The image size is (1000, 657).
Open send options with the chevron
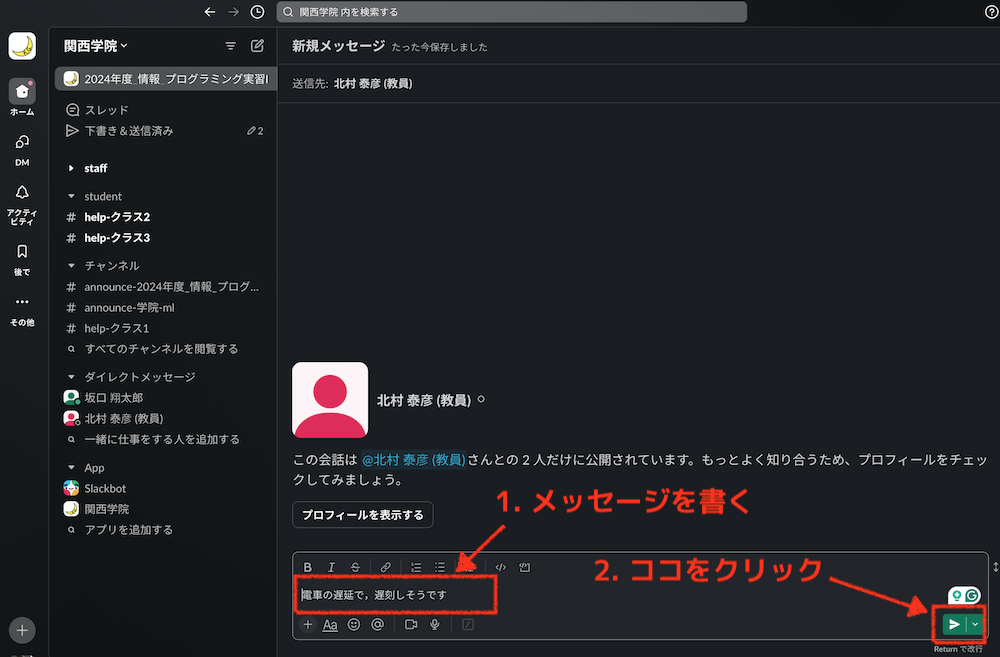(x=975, y=624)
